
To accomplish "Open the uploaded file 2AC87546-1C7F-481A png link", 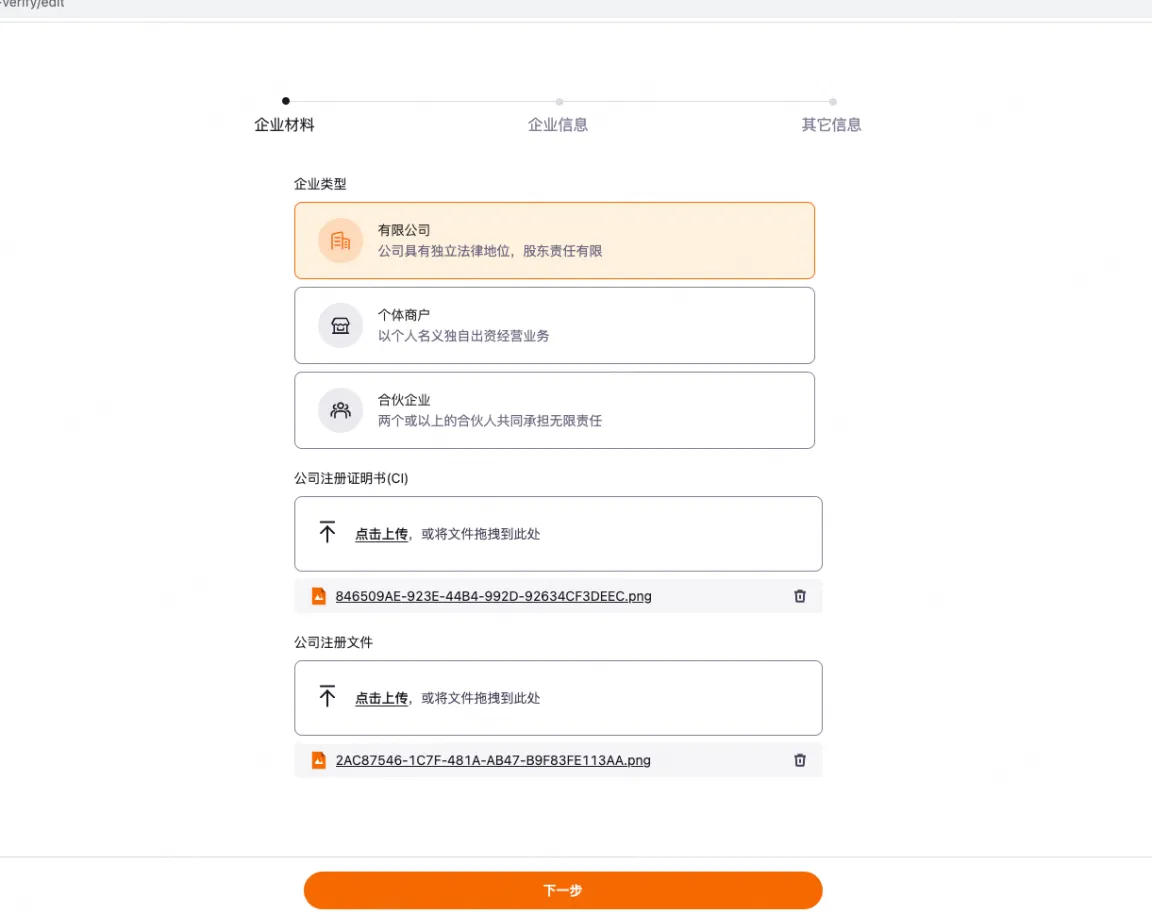I will 493,760.
